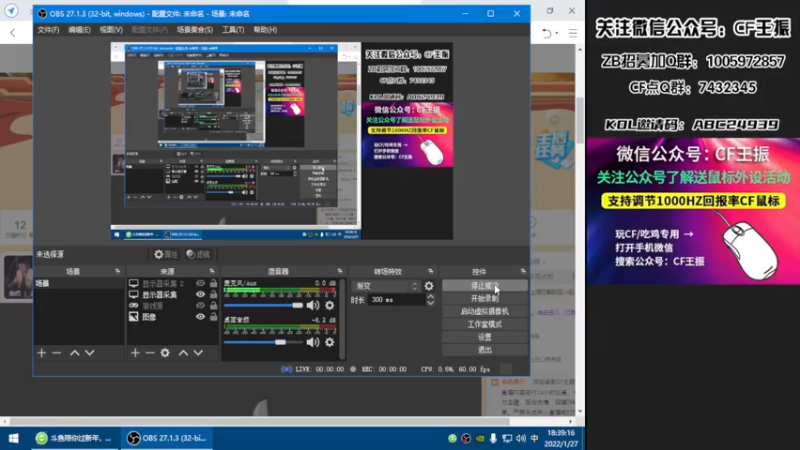Mute the 麦克风/Aux speaker icon
The height and width of the screenshot is (450, 800).
tap(313, 305)
